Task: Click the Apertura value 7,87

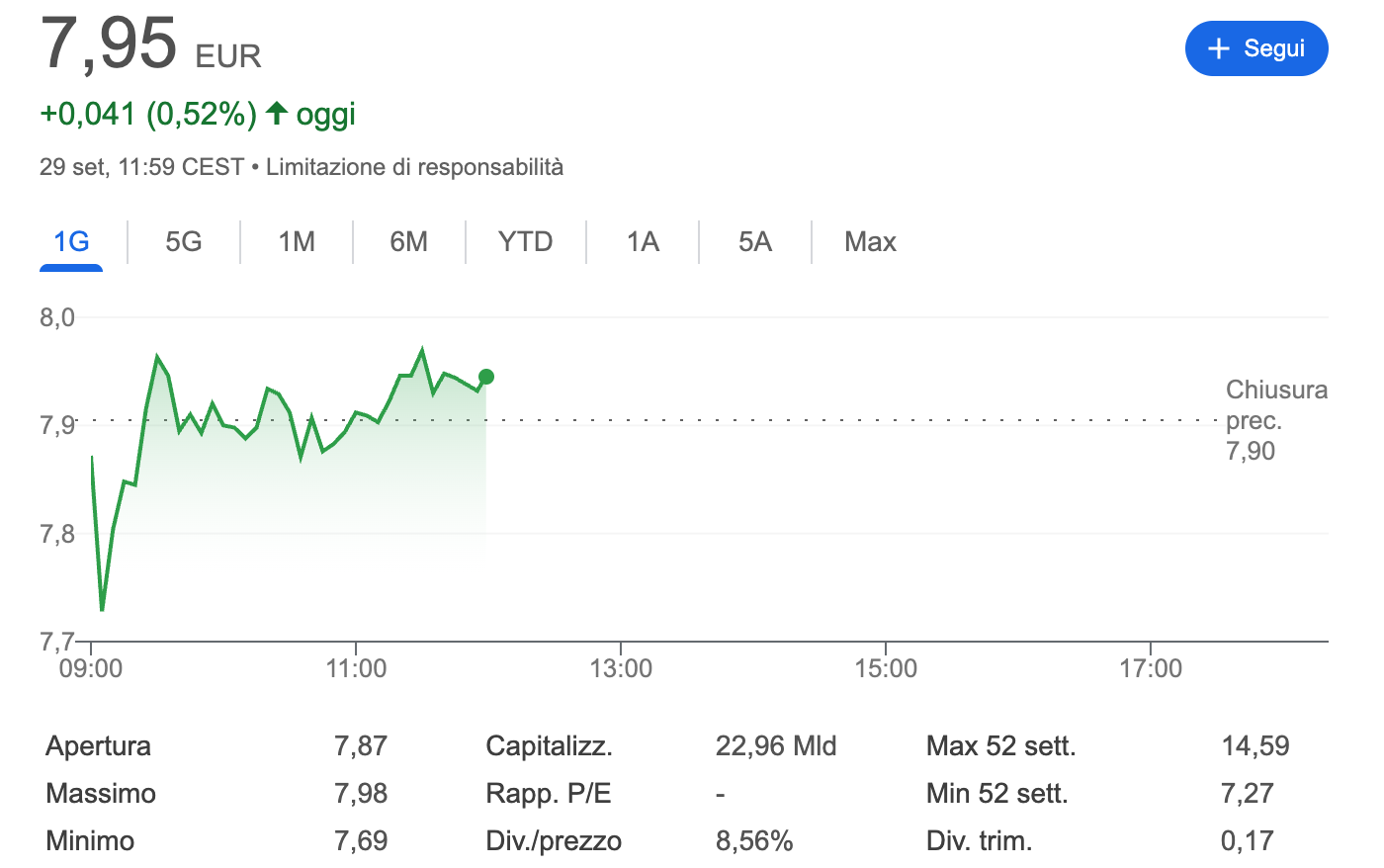Action: (x=361, y=746)
